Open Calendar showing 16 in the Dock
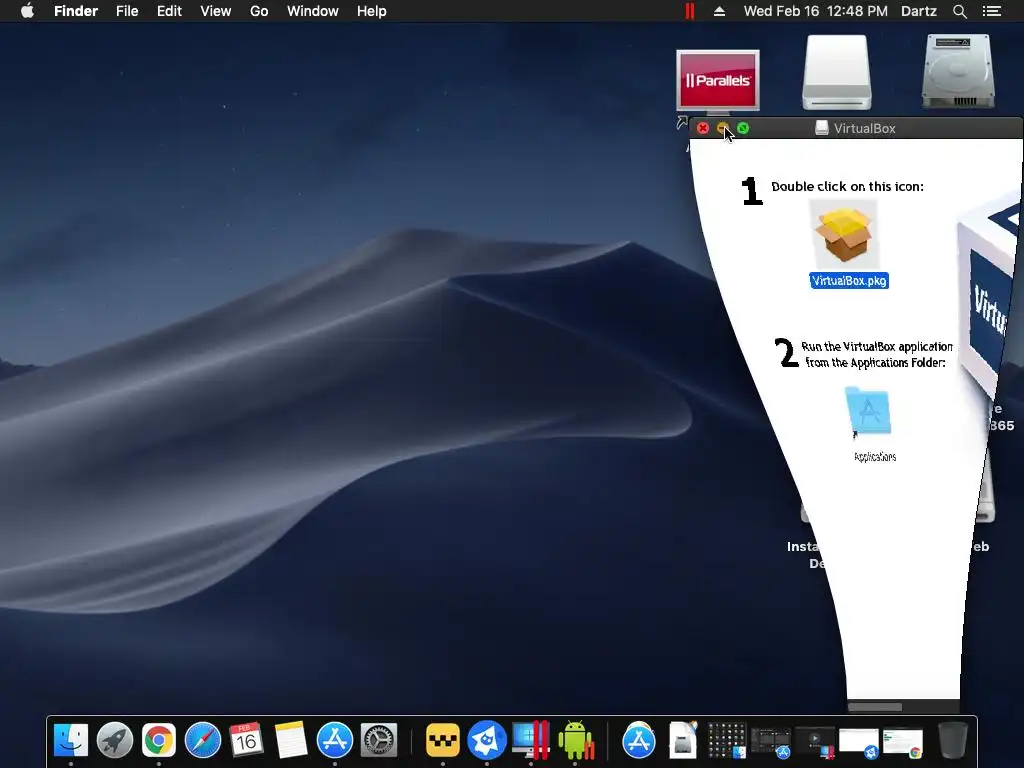 [246, 740]
